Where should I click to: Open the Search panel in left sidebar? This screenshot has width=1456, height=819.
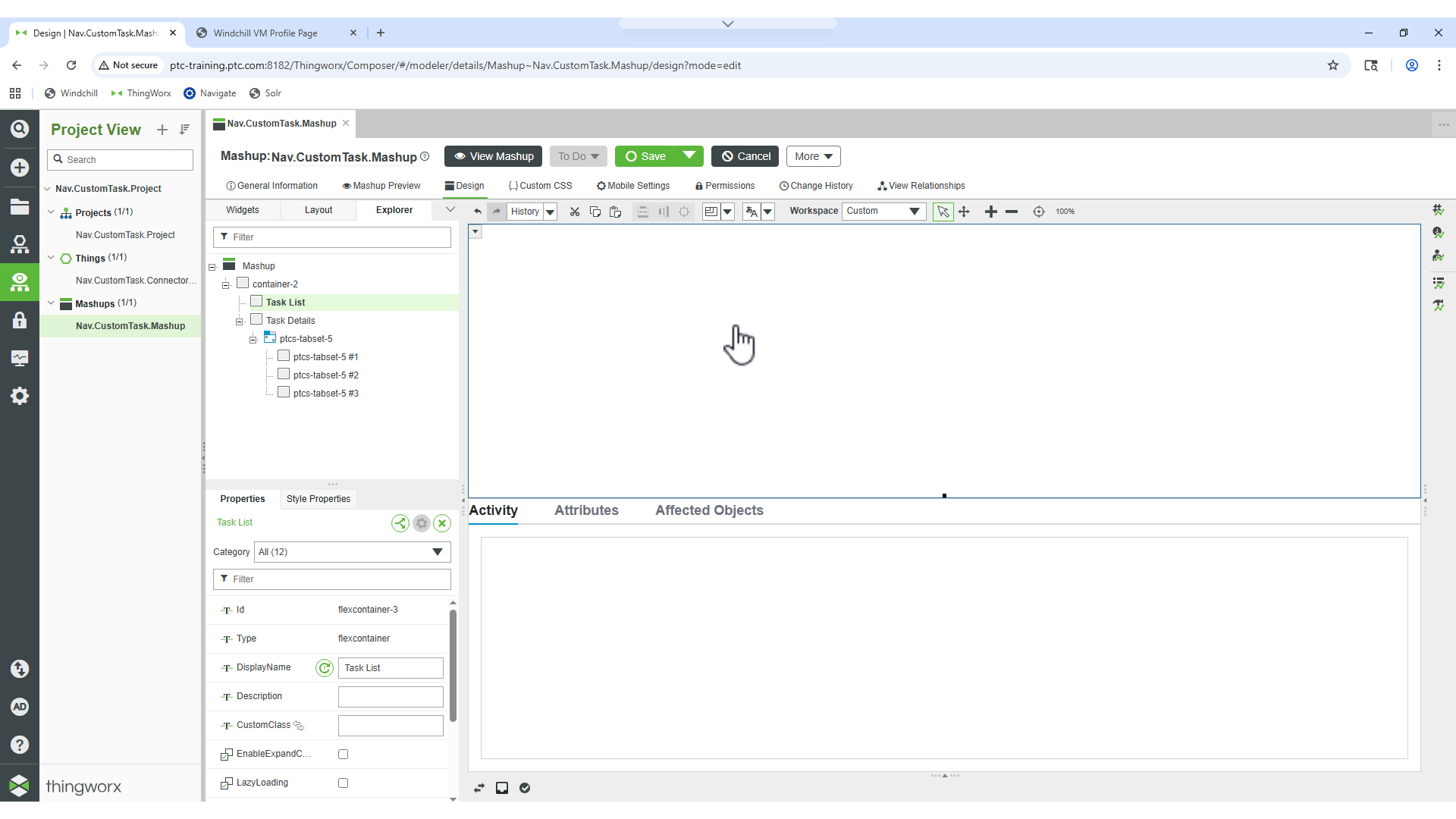point(19,129)
